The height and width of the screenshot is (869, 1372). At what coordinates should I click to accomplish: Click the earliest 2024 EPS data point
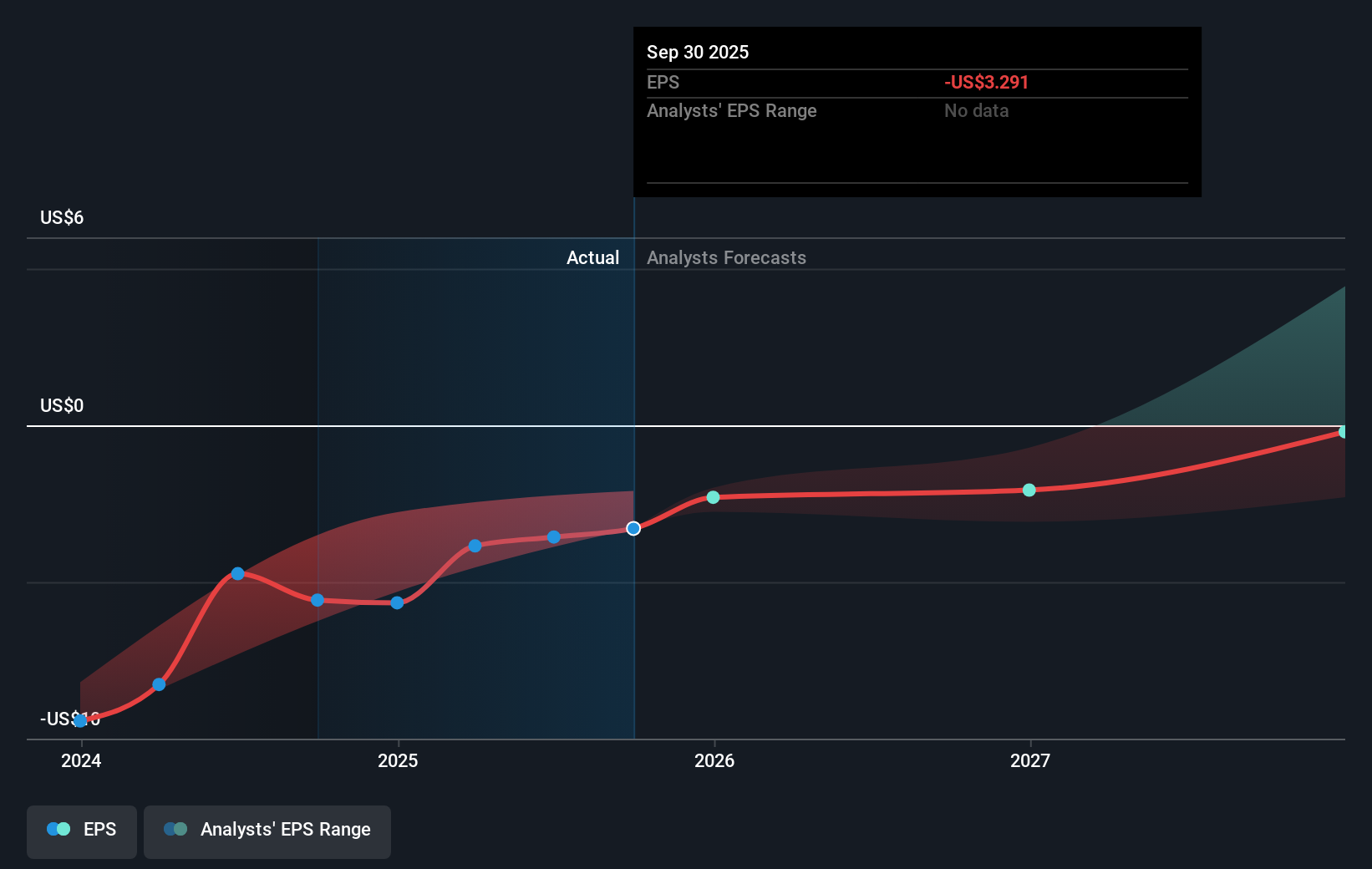click(x=79, y=719)
